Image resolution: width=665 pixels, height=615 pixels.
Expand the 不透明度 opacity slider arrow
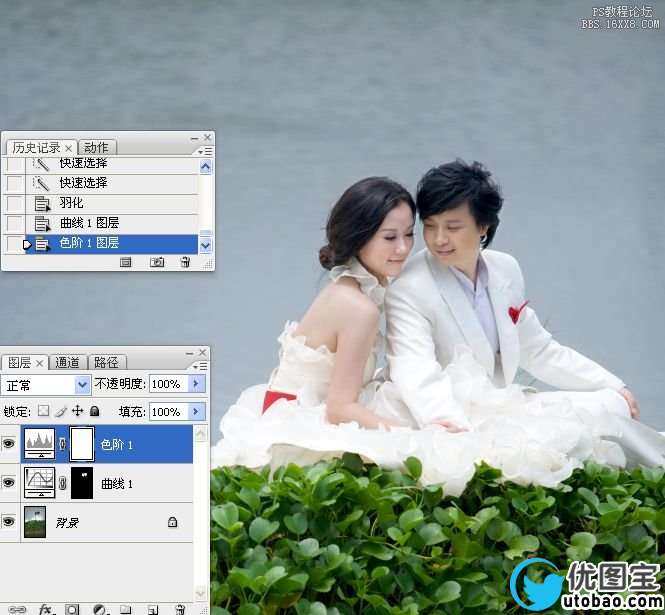195,384
